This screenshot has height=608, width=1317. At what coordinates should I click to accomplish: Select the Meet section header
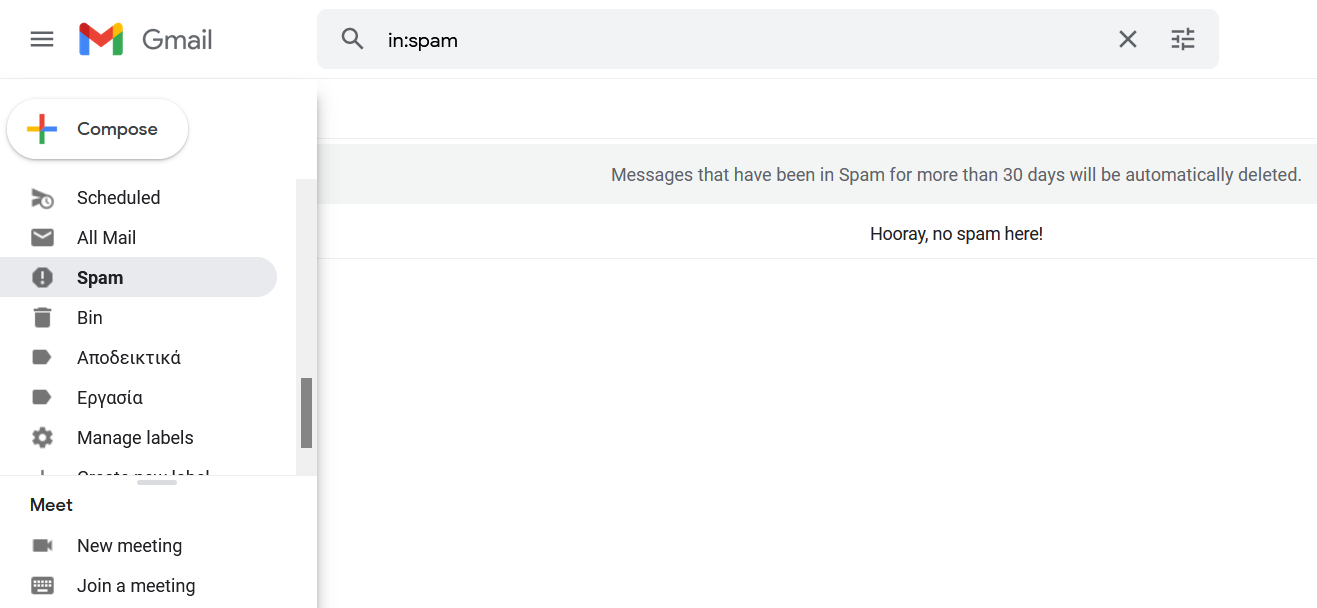point(51,505)
